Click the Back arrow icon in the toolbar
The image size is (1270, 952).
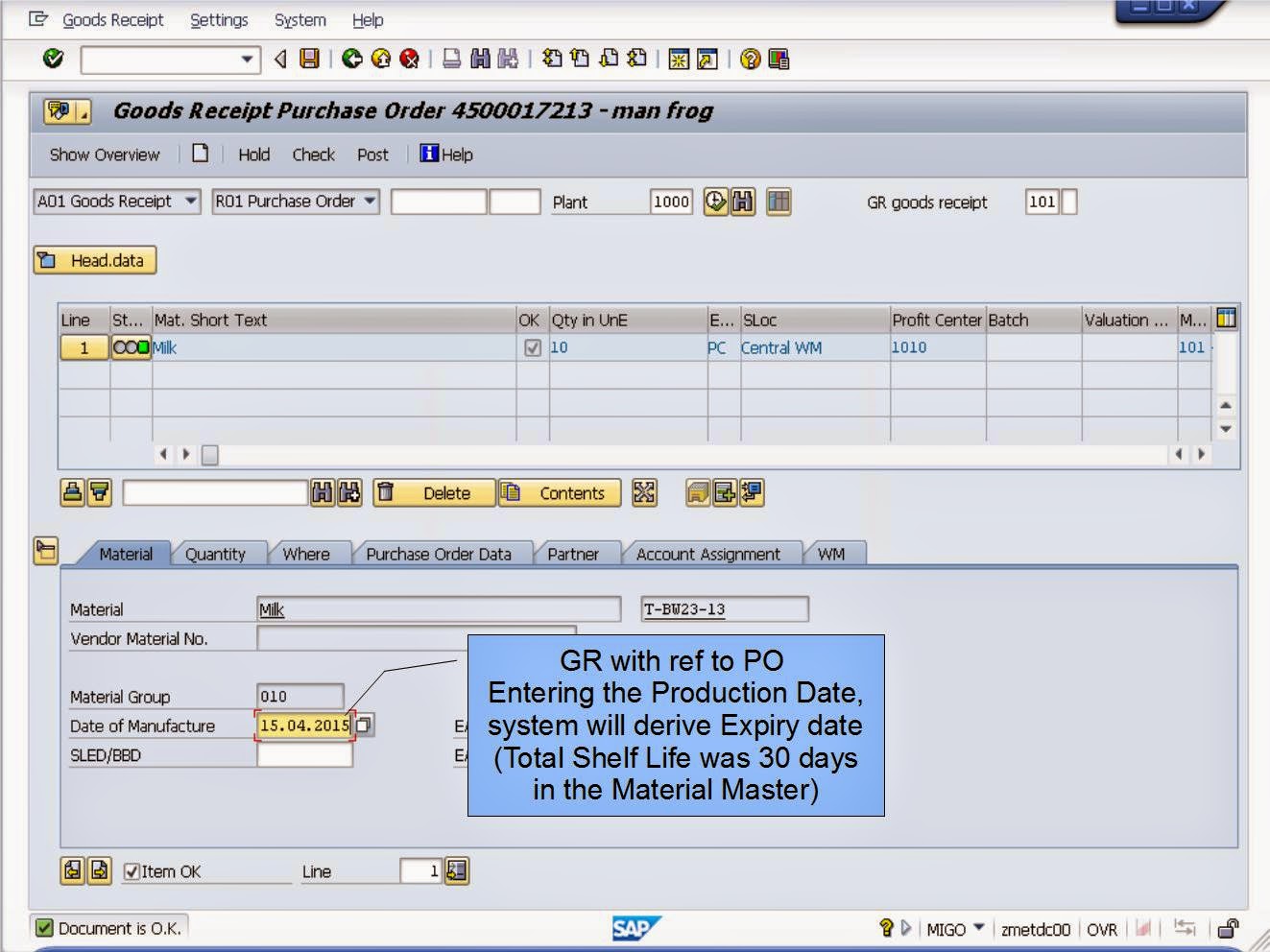point(277,59)
